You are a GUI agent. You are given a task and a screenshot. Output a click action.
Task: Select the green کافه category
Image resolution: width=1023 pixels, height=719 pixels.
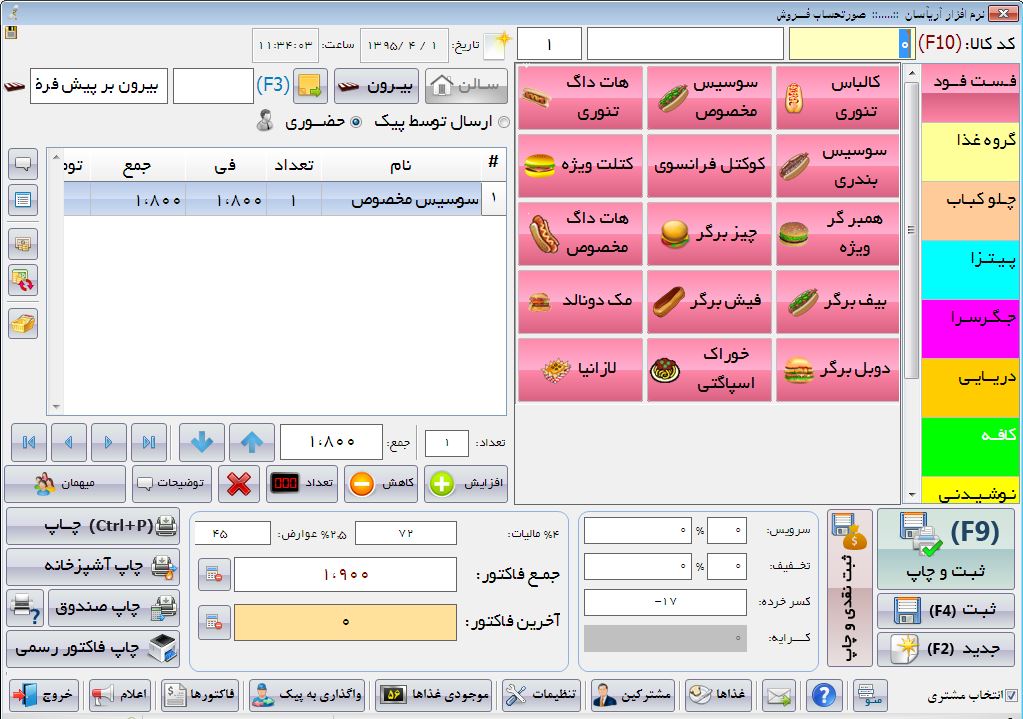coord(970,447)
